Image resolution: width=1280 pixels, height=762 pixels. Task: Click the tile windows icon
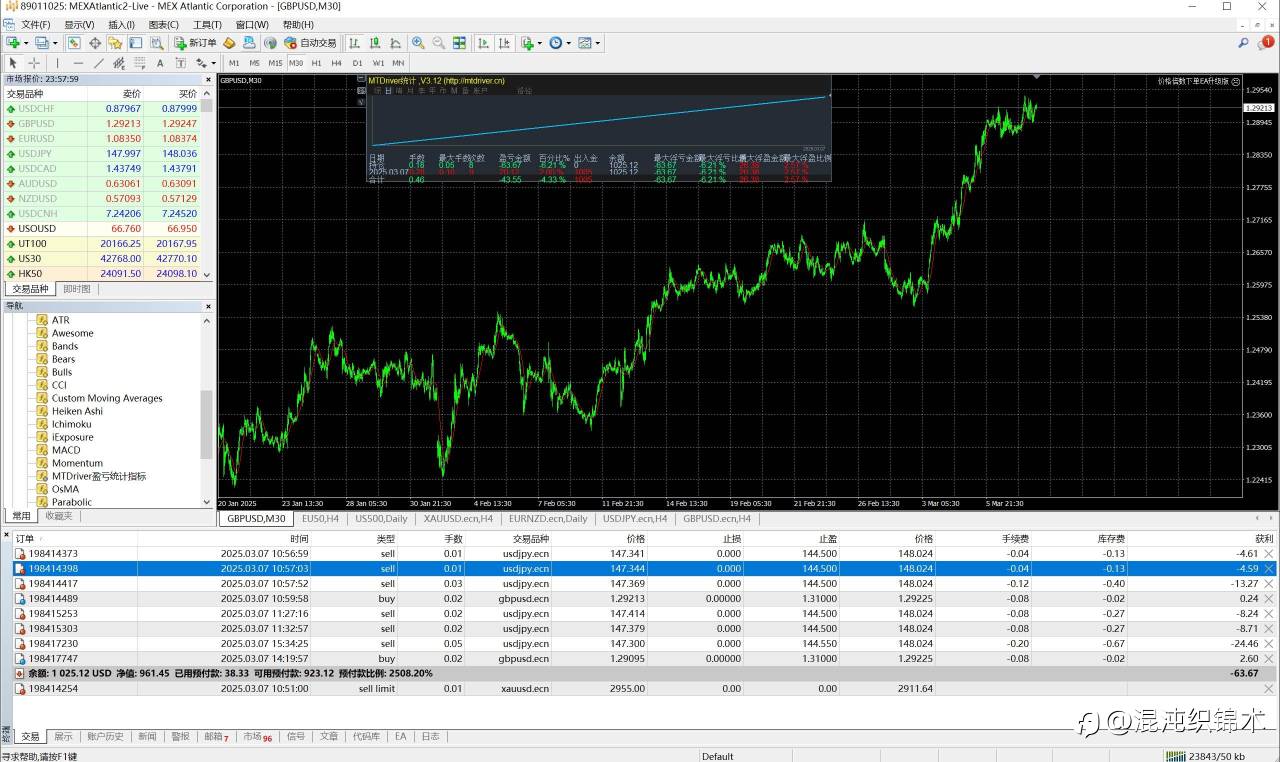459,43
